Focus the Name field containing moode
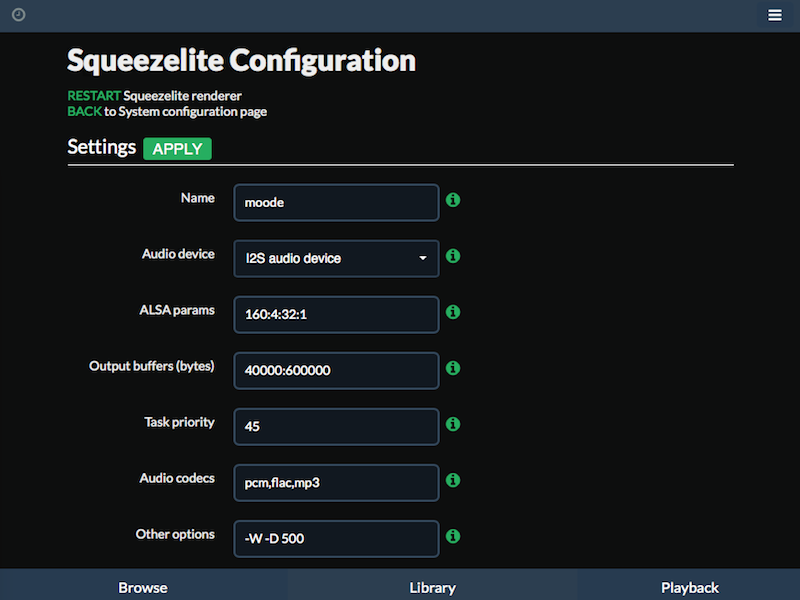The width and height of the screenshot is (800, 600). 336,203
